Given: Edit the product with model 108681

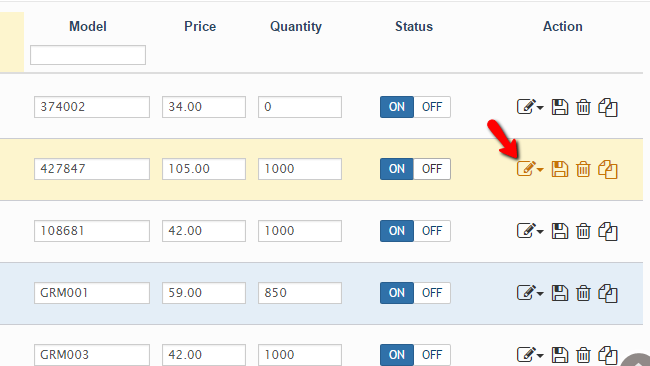Looking at the screenshot, I should click(526, 230).
